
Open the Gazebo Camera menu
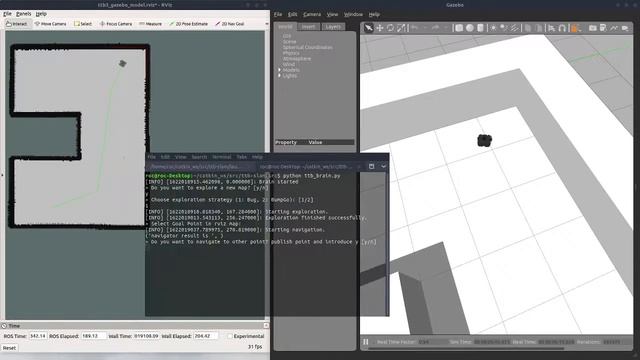tap(312, 14)
